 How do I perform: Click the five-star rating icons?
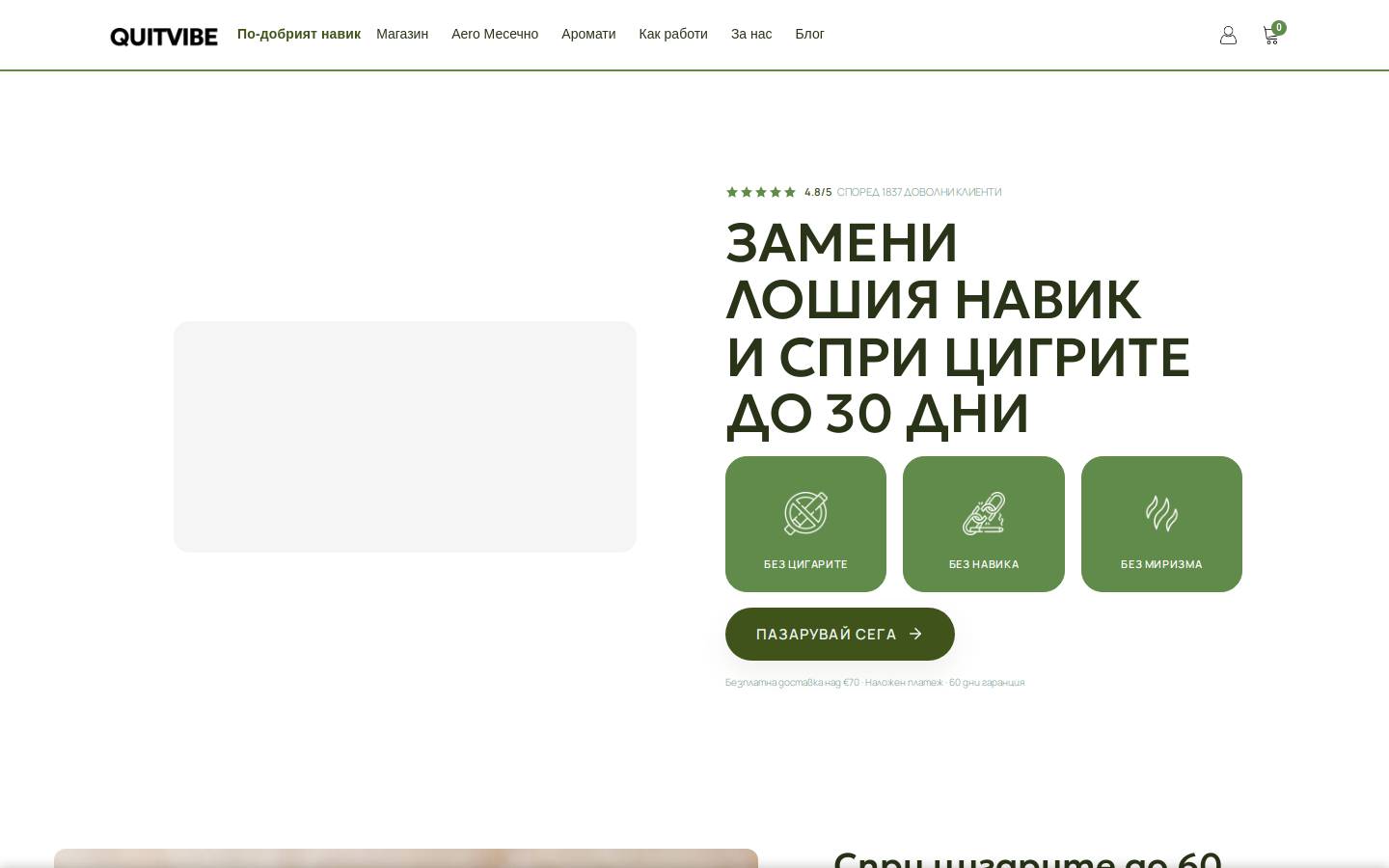[x=761, y=192]
